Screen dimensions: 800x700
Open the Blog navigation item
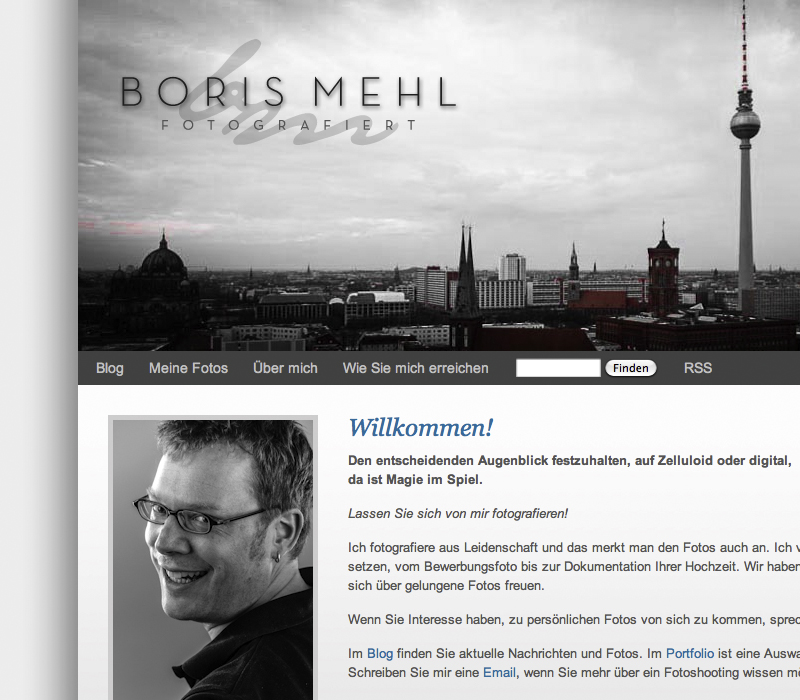[110, 368]
